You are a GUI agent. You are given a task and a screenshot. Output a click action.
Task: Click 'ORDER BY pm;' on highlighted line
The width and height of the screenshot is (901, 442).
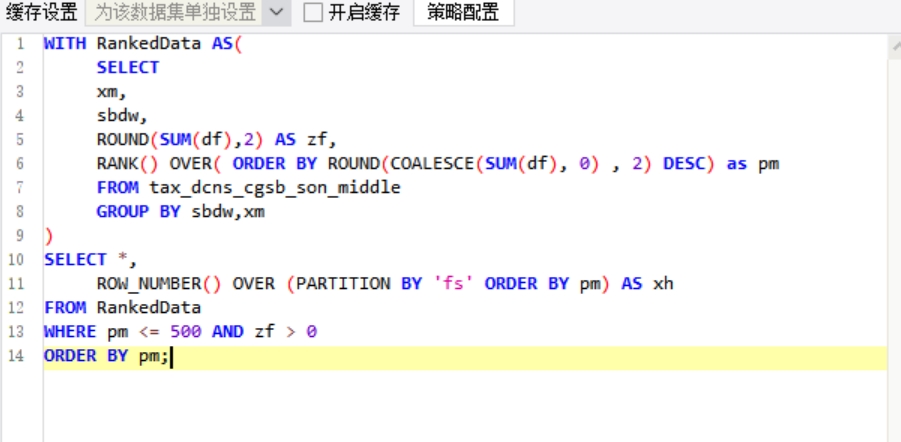(106, 356)
